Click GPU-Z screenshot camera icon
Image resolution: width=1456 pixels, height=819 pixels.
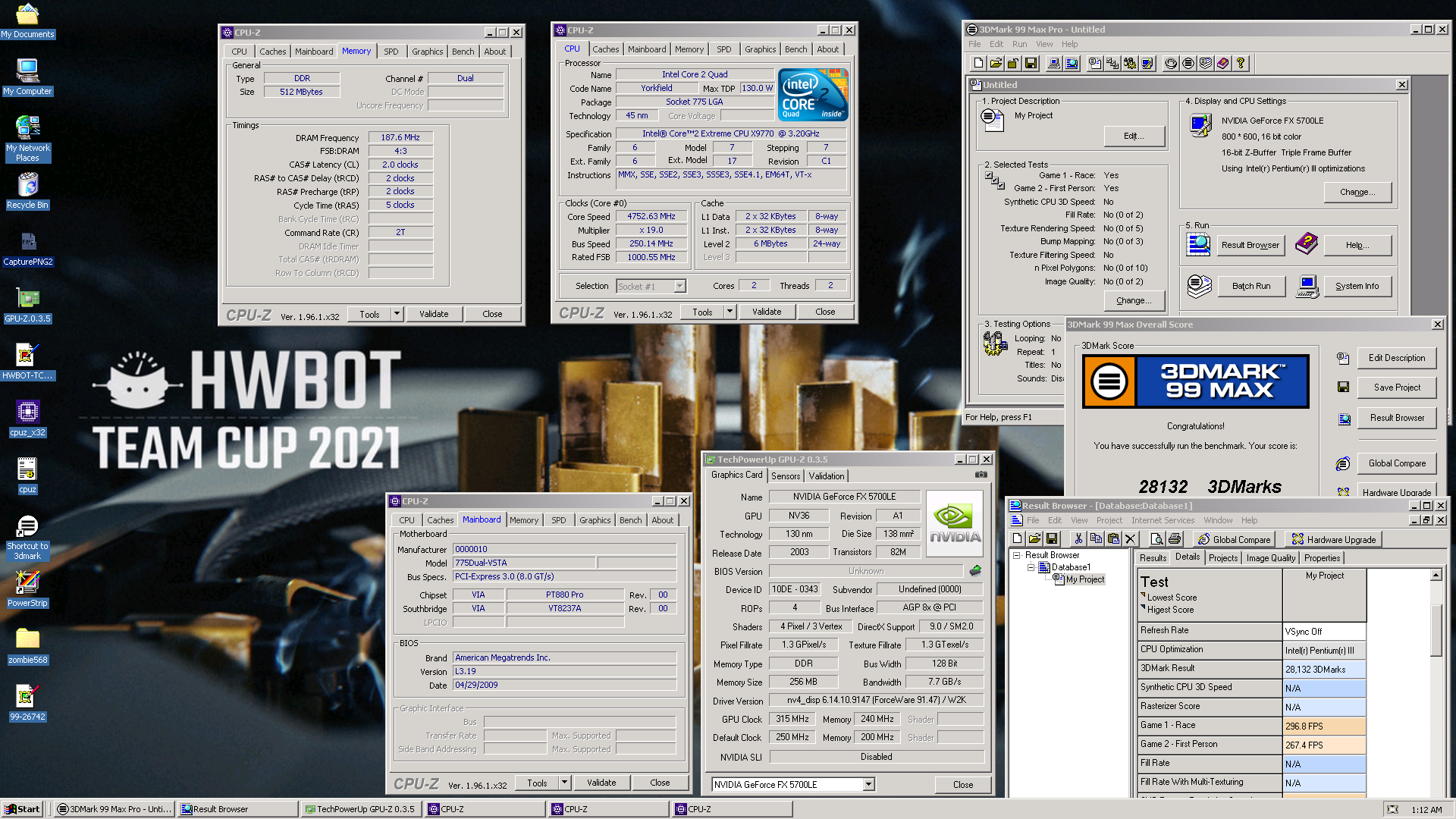click(981, 475)
